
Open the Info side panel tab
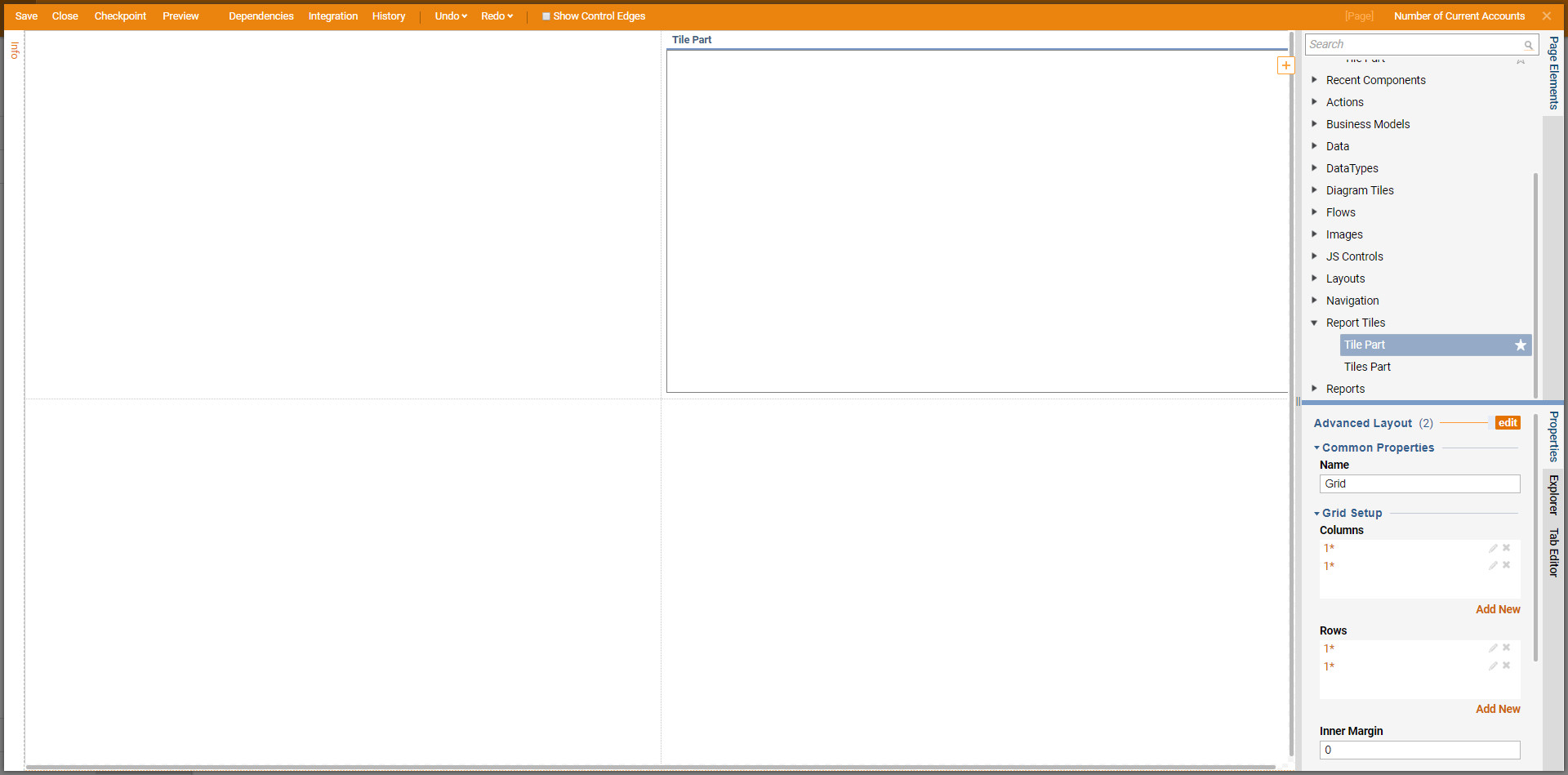click(x=15, y=51)
